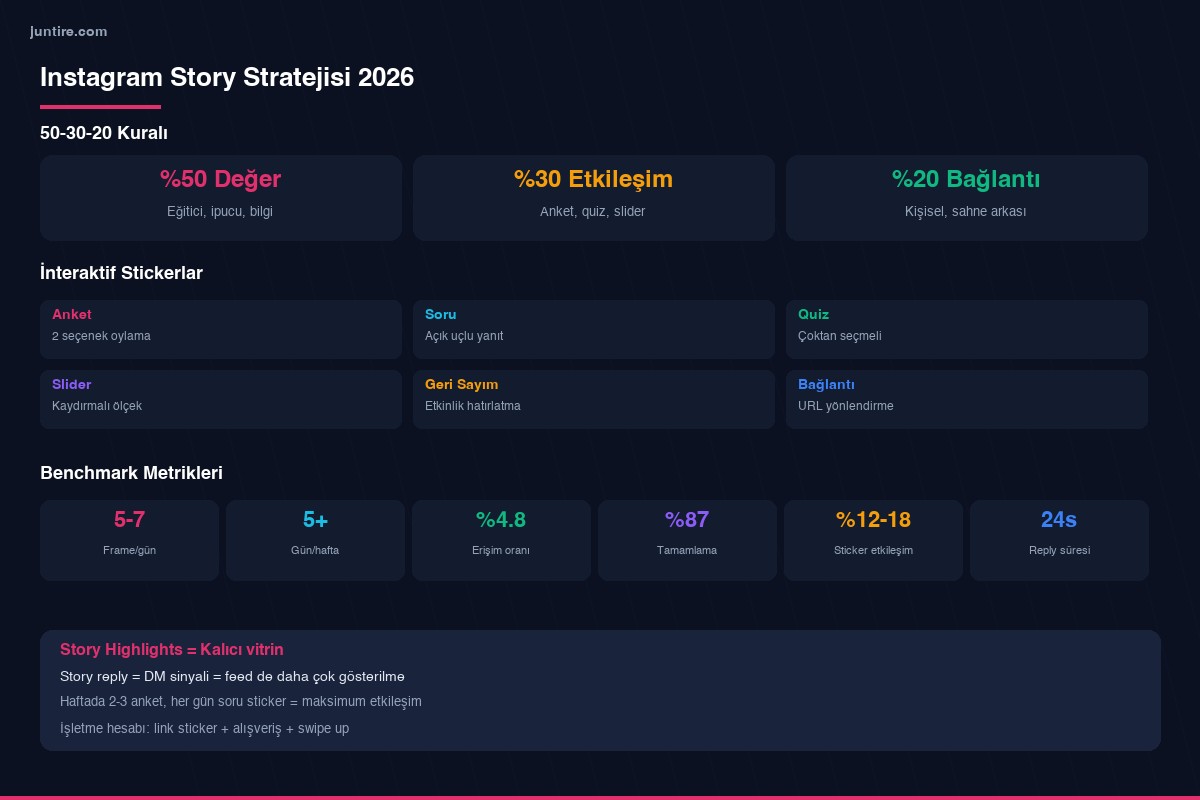Click the Story reply = DM sinyali line
This screenshot has height=800, width=1200.
(x=232, y=677)
